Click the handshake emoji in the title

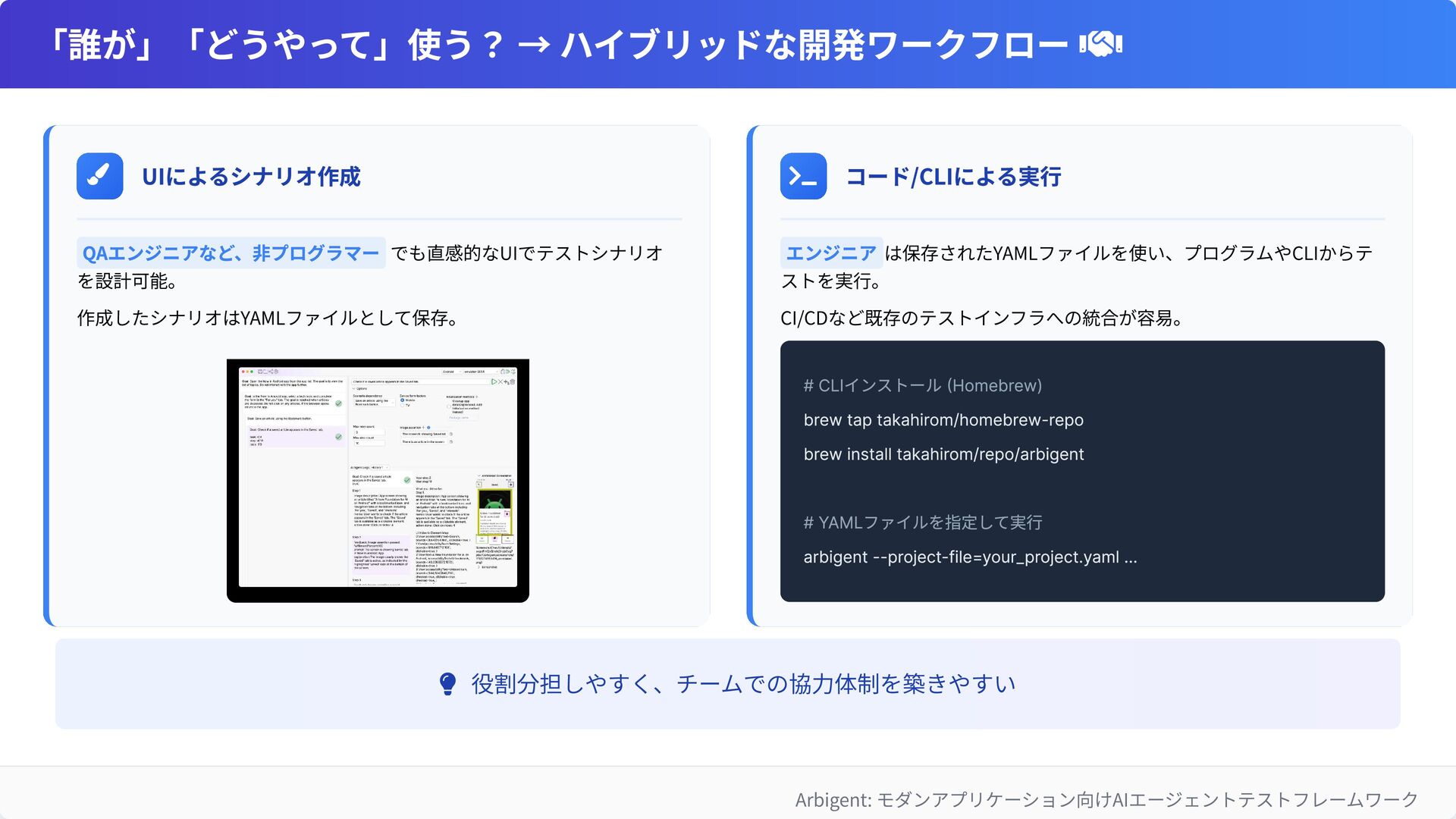click(x=1101, y=44)
